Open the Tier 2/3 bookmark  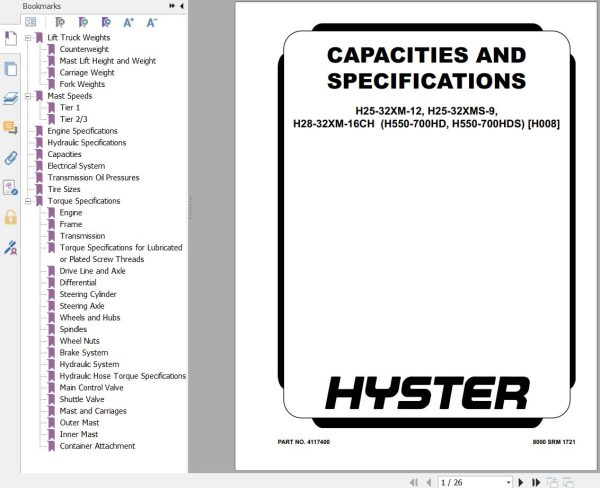(x=73, y=119)
